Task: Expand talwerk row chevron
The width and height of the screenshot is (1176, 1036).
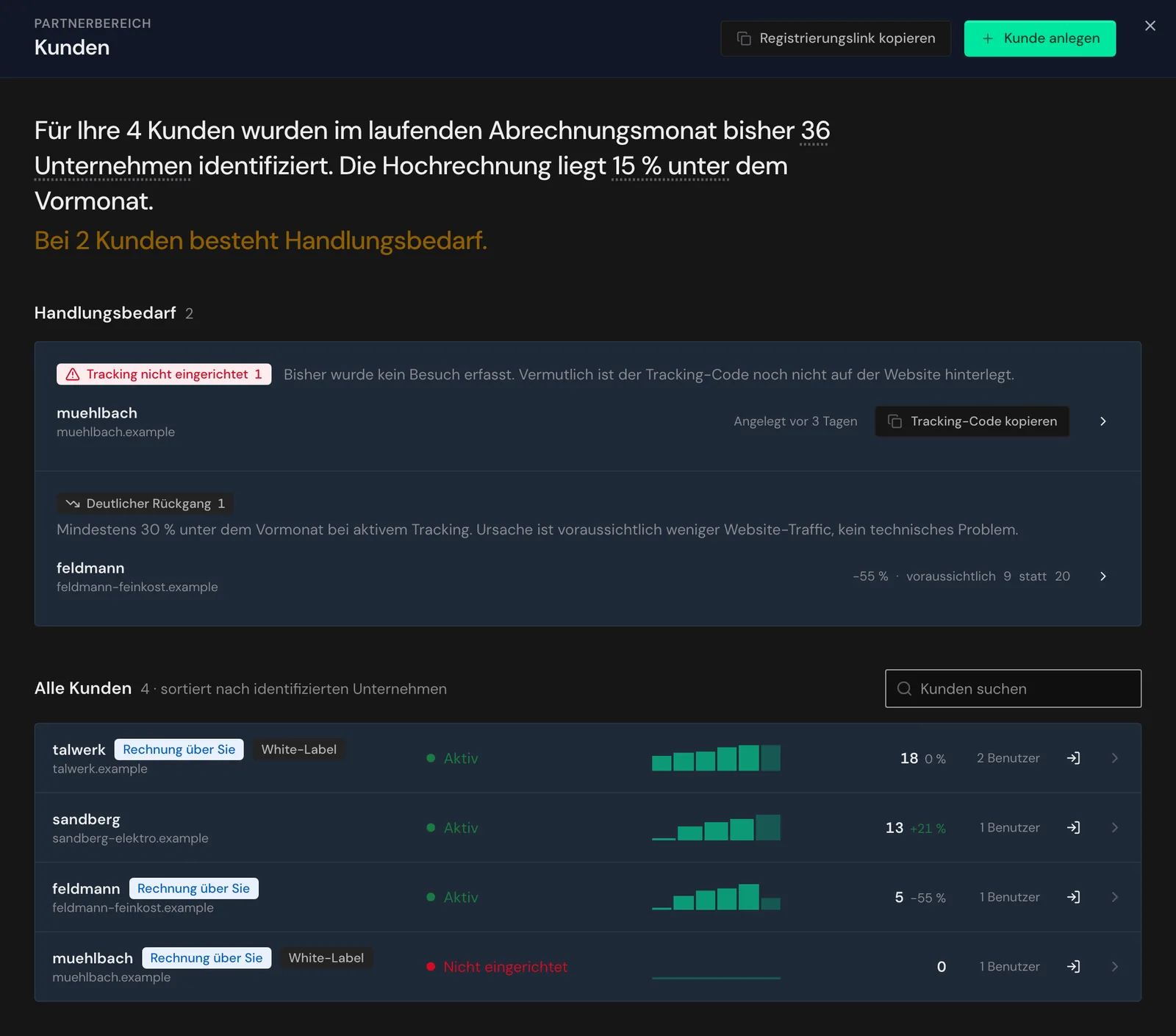Action: point(1115,758)
